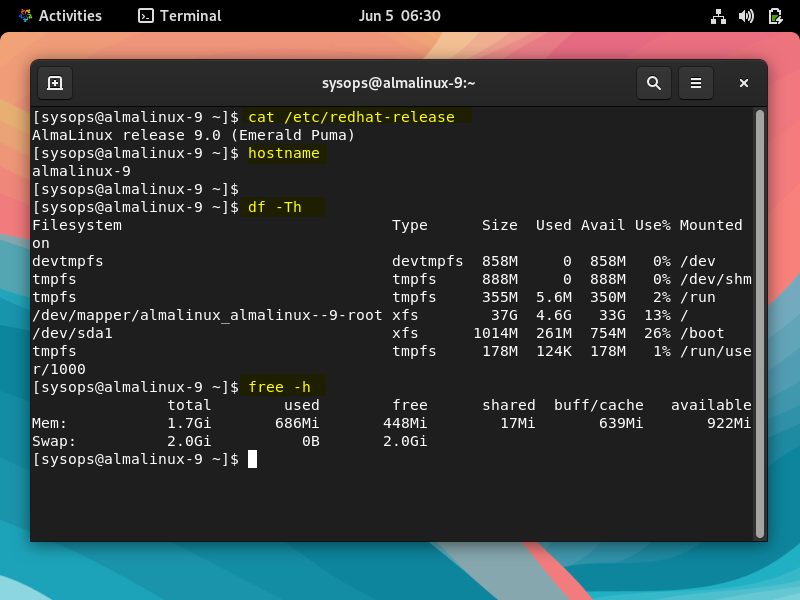This screenshot has width=800, height=600.
Task: Click the 922Mi available memory value
Action: click(729, 423)
